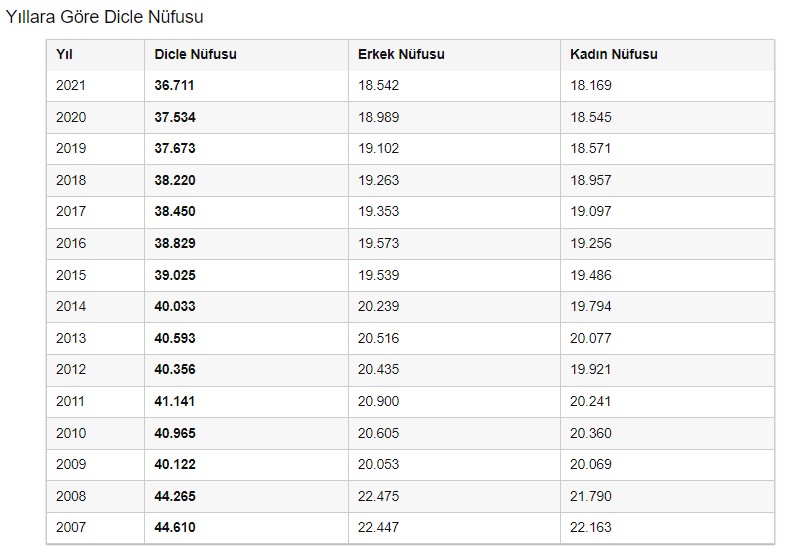The height and width of the screenshot is (556, 806).
Task: Click the 2008 population value 44.265
Action: (x=175, y=496)
